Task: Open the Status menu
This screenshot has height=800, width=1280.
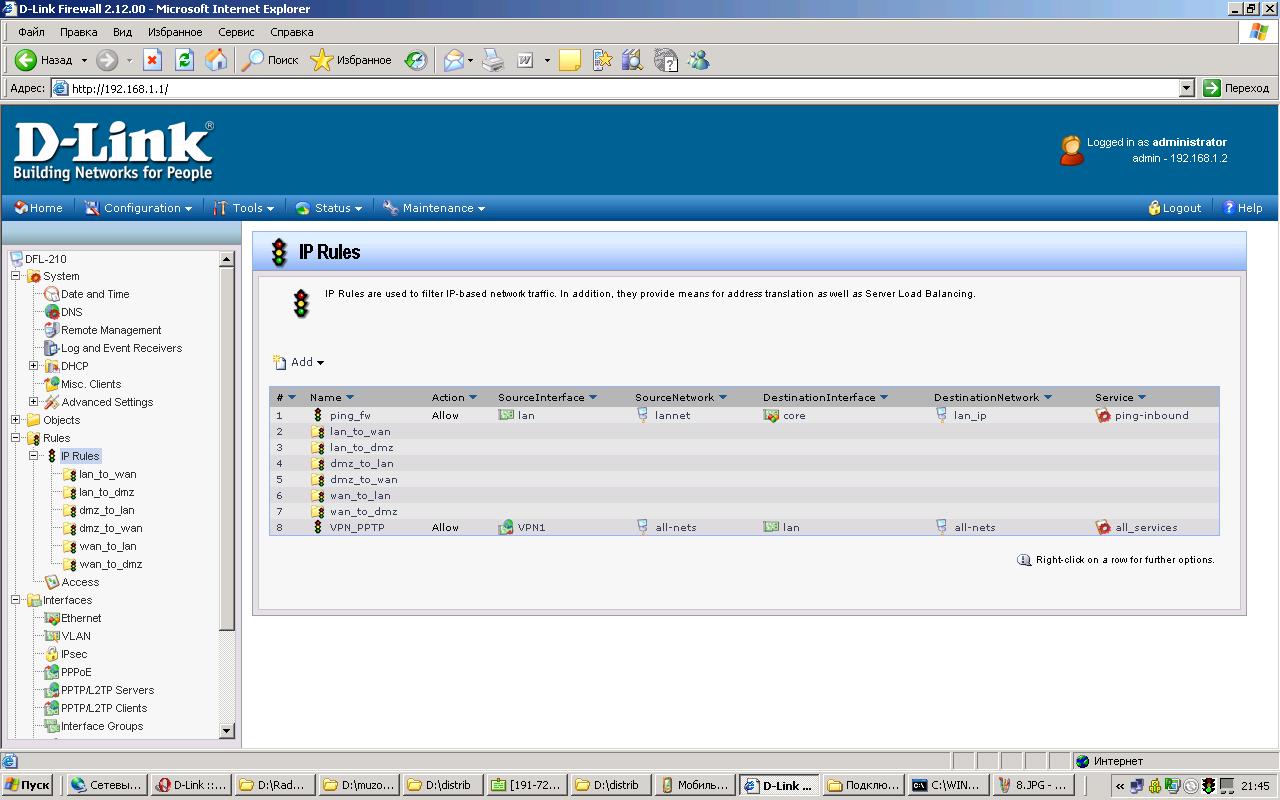Action: 329,208
